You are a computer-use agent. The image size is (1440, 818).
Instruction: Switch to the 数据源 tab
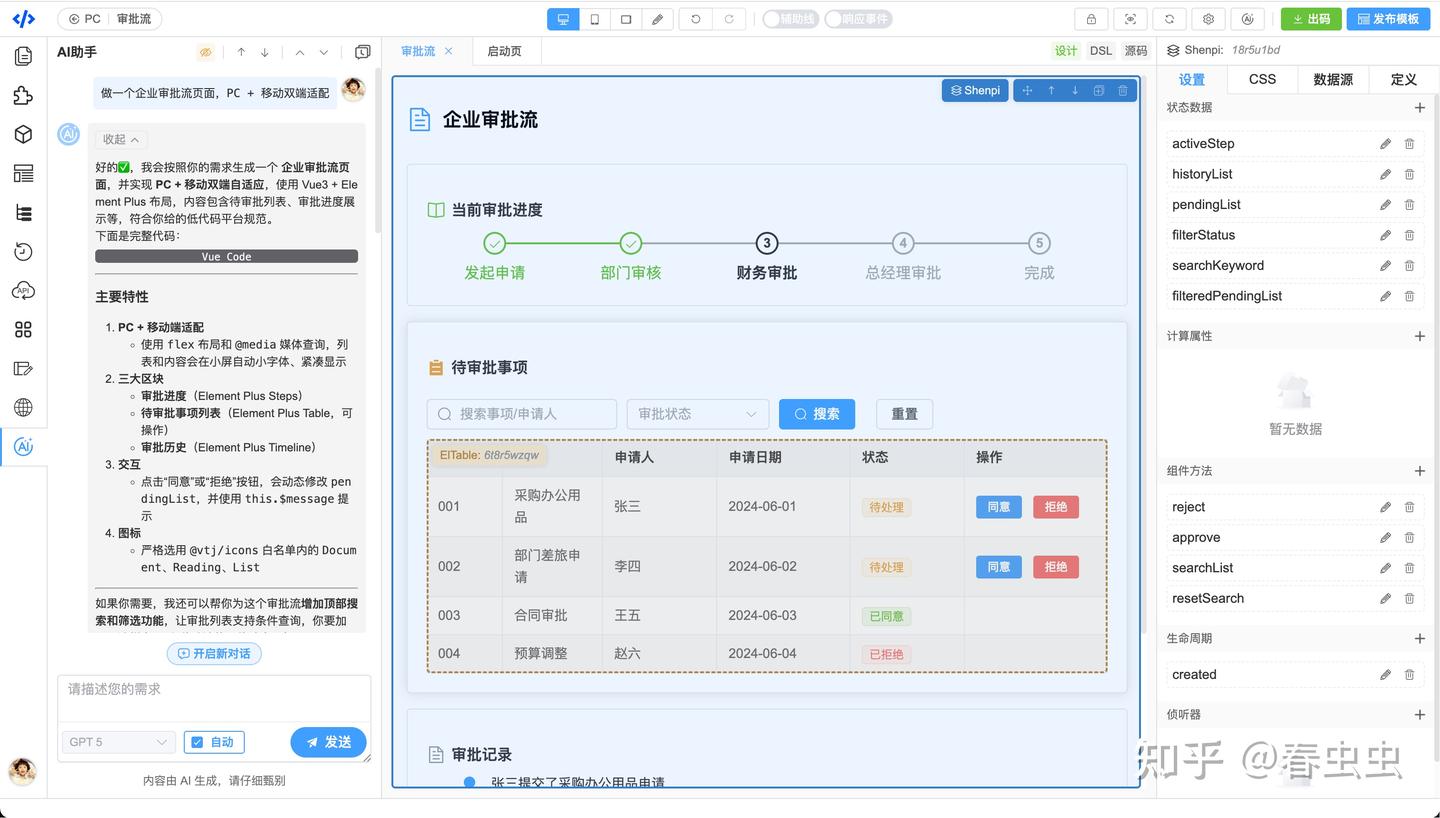coord(1333,79)
